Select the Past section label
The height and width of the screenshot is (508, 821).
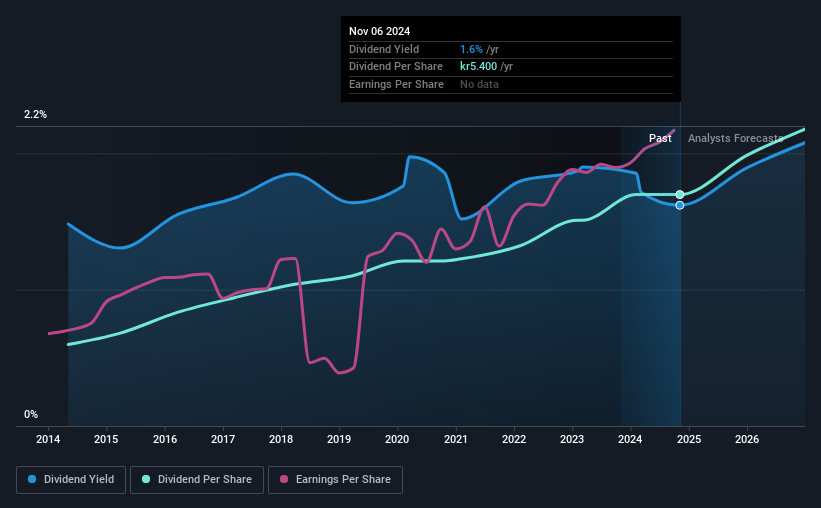pos(660,138)
